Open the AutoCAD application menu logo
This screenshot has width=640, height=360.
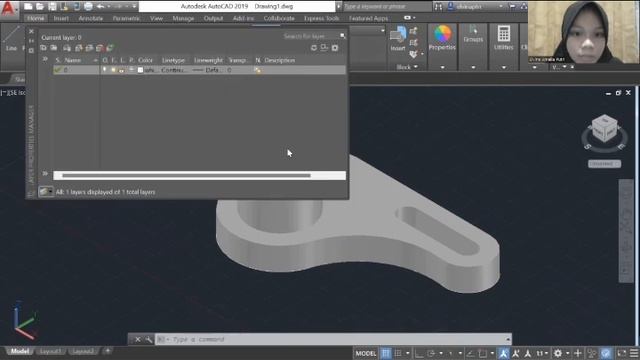tap(8, 8)
